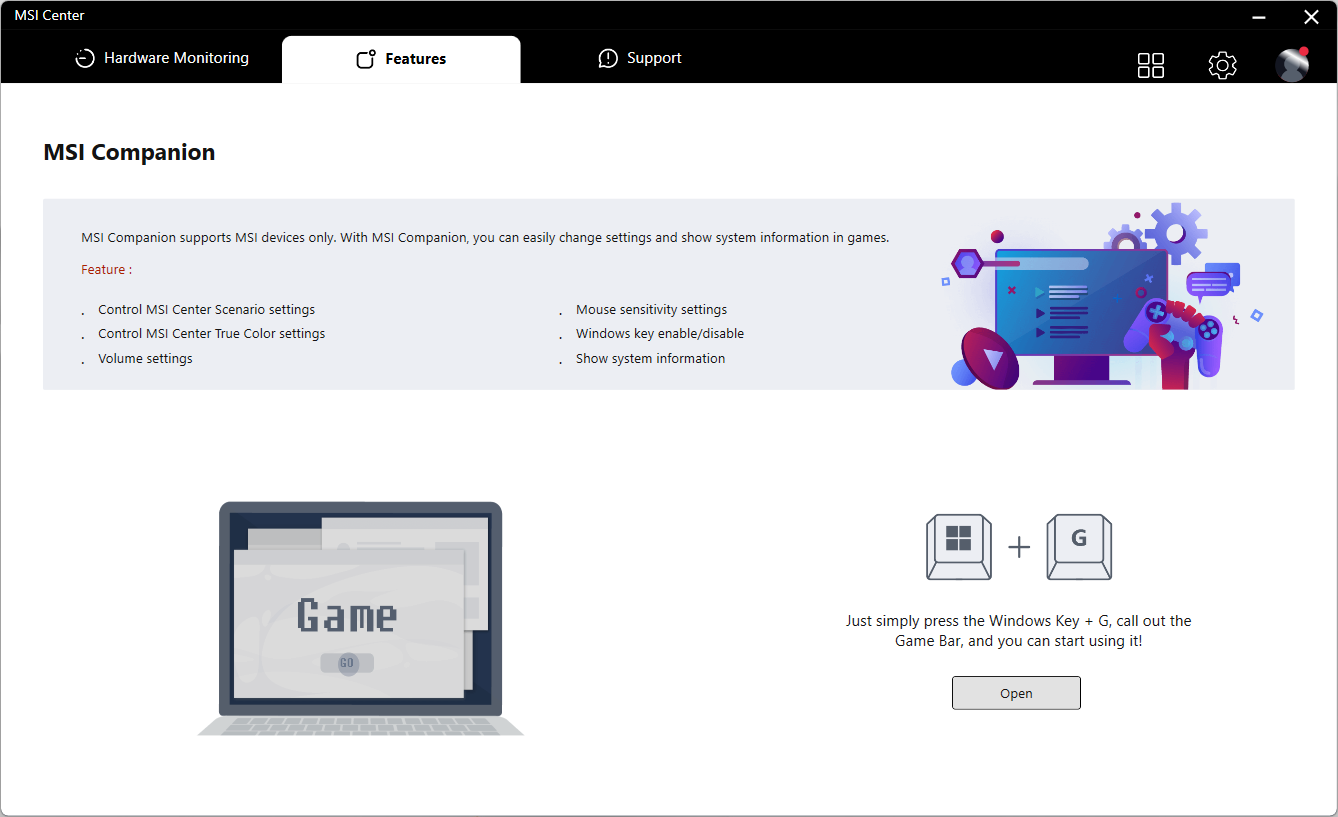Click the MSI Center window title
The width and height of the screenshot is (1338, 817).
(49, 15)
